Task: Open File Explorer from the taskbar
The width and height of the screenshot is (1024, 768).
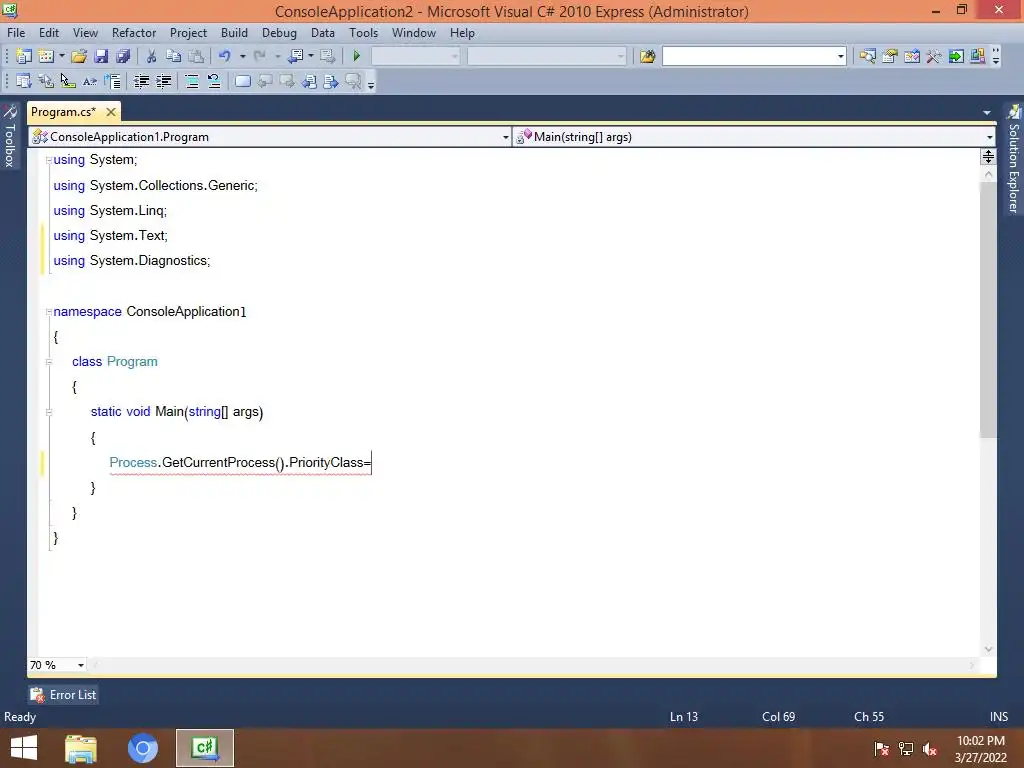Action: pos(81,748)
